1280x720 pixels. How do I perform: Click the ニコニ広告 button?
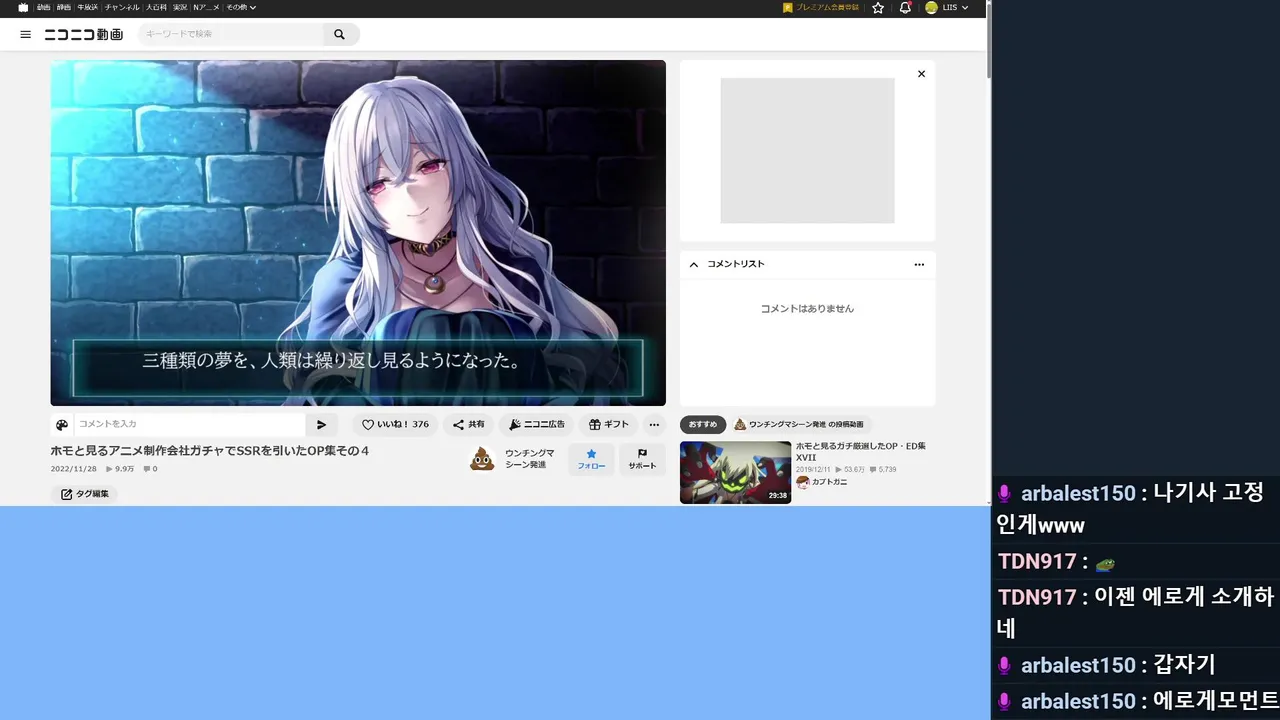tap(536, 424)
